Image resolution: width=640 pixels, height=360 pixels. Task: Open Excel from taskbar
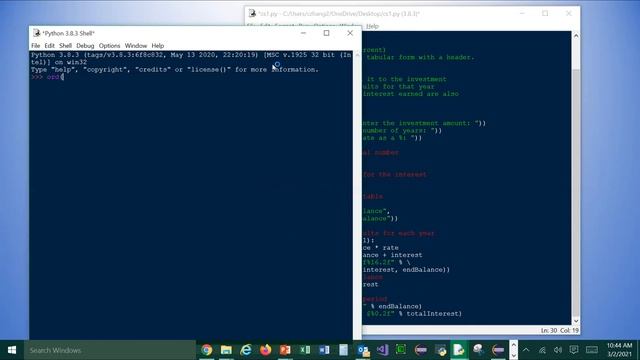click(304, 350)
